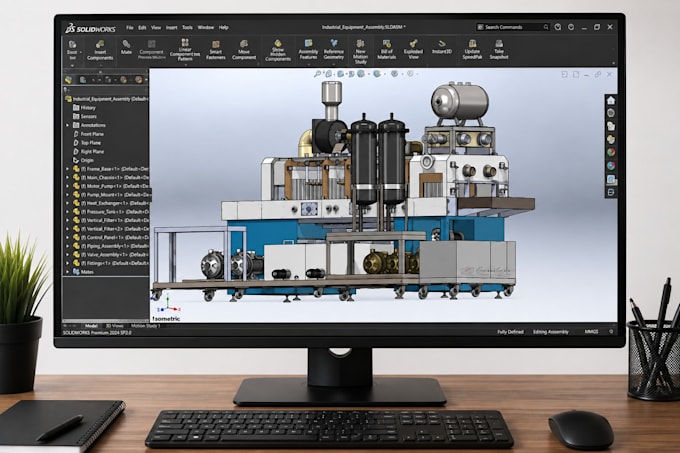
Task: Expand the Heat_Exchanger<1> component
Action: 67,203
